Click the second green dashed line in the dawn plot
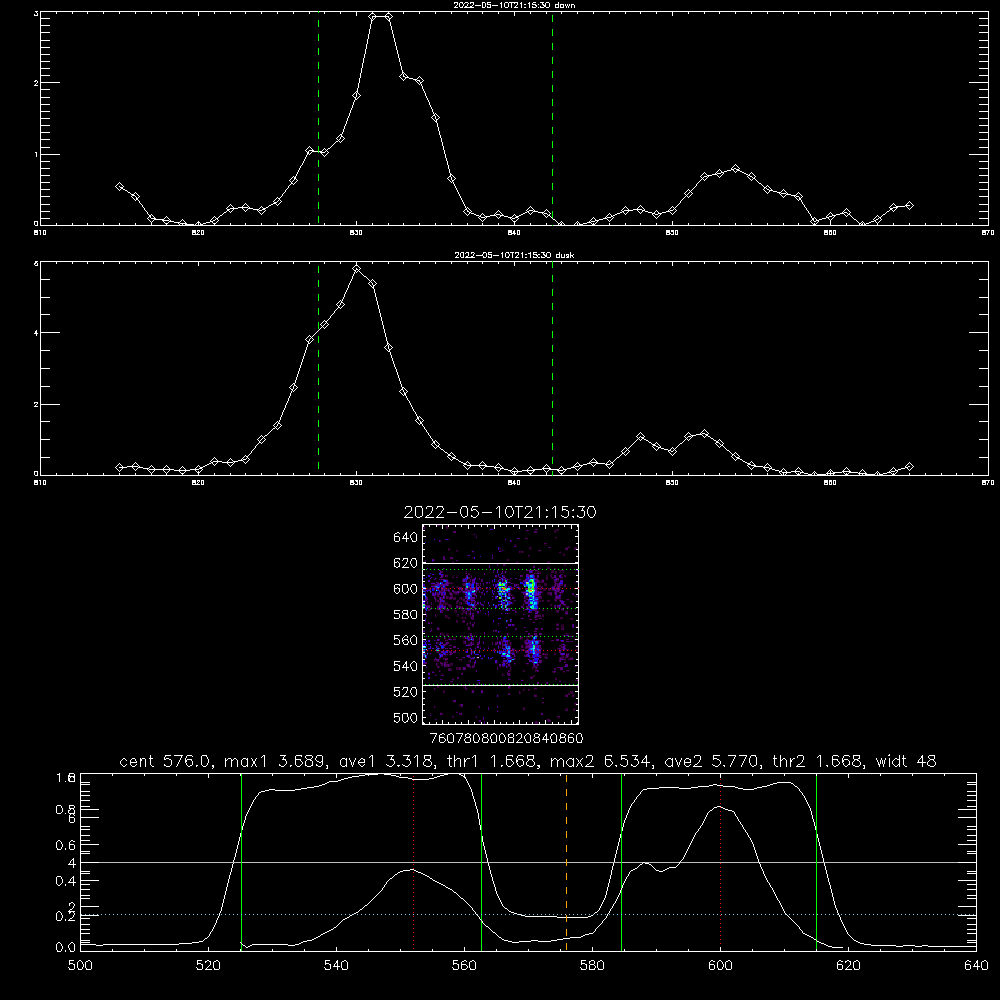The image size is (1000, 1000). (x=552, y=119)
